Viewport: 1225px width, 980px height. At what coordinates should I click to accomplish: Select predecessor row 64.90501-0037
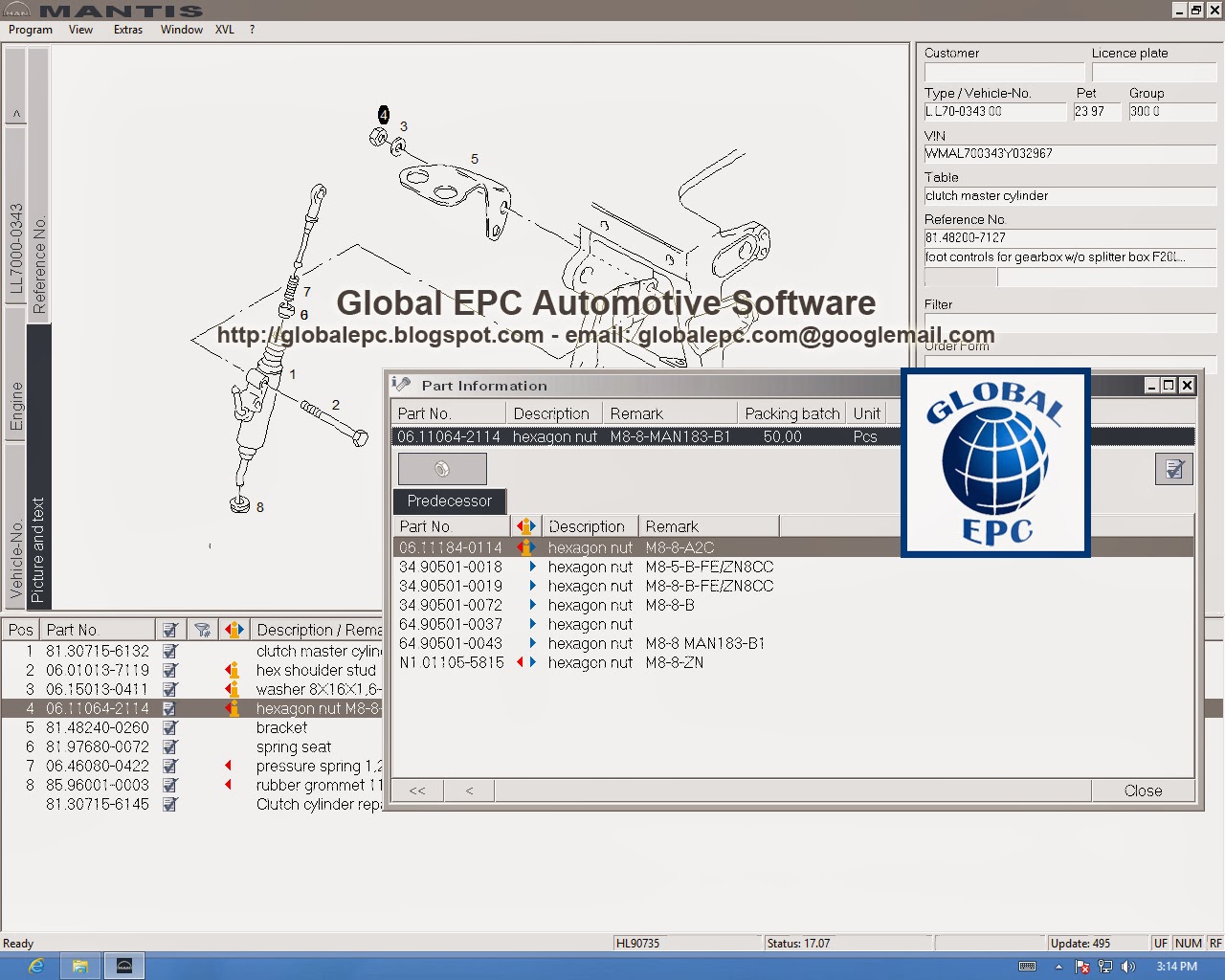tap(792, 624)
